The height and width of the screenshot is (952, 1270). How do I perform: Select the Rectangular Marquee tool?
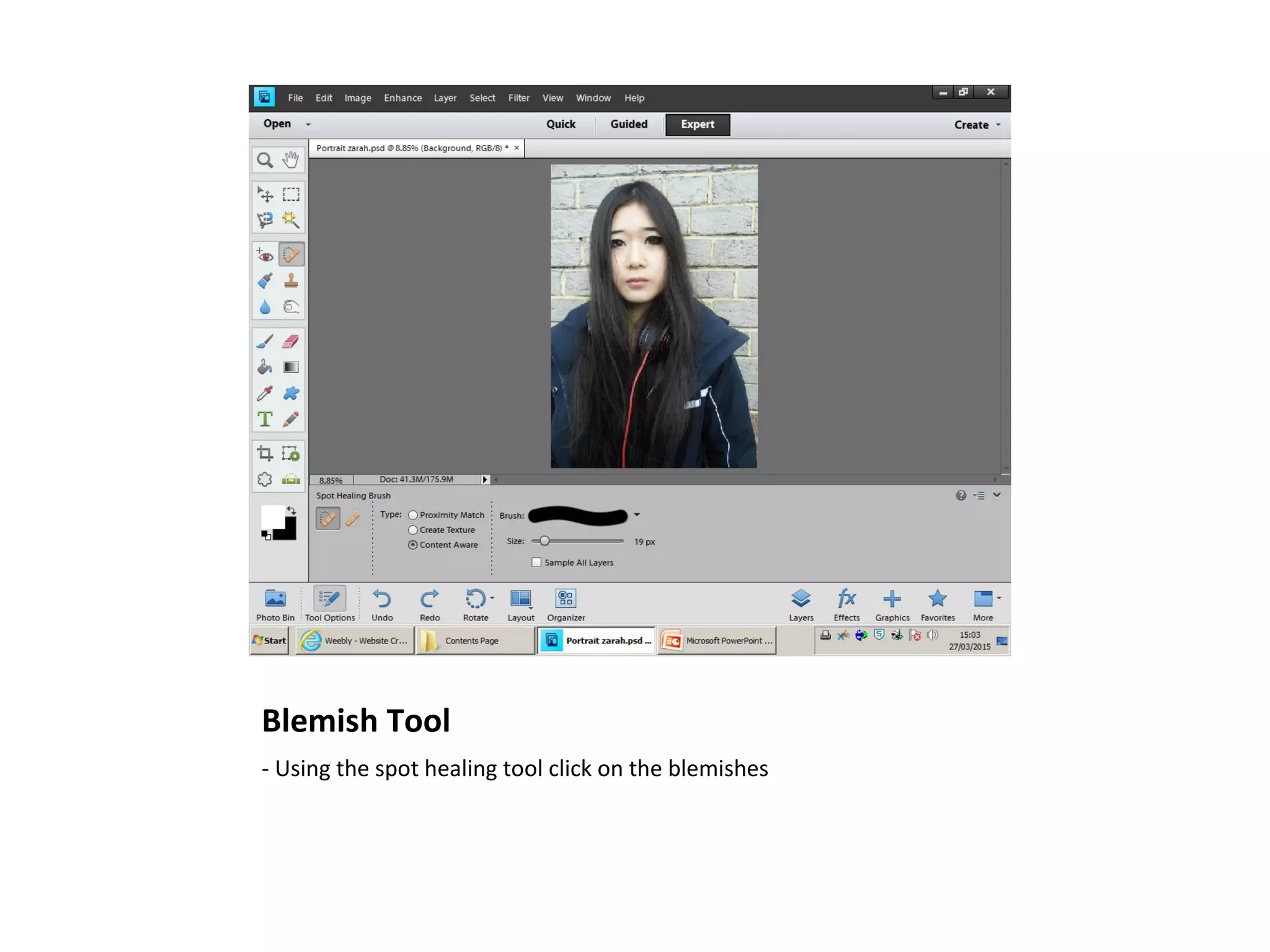coord(291,195)
